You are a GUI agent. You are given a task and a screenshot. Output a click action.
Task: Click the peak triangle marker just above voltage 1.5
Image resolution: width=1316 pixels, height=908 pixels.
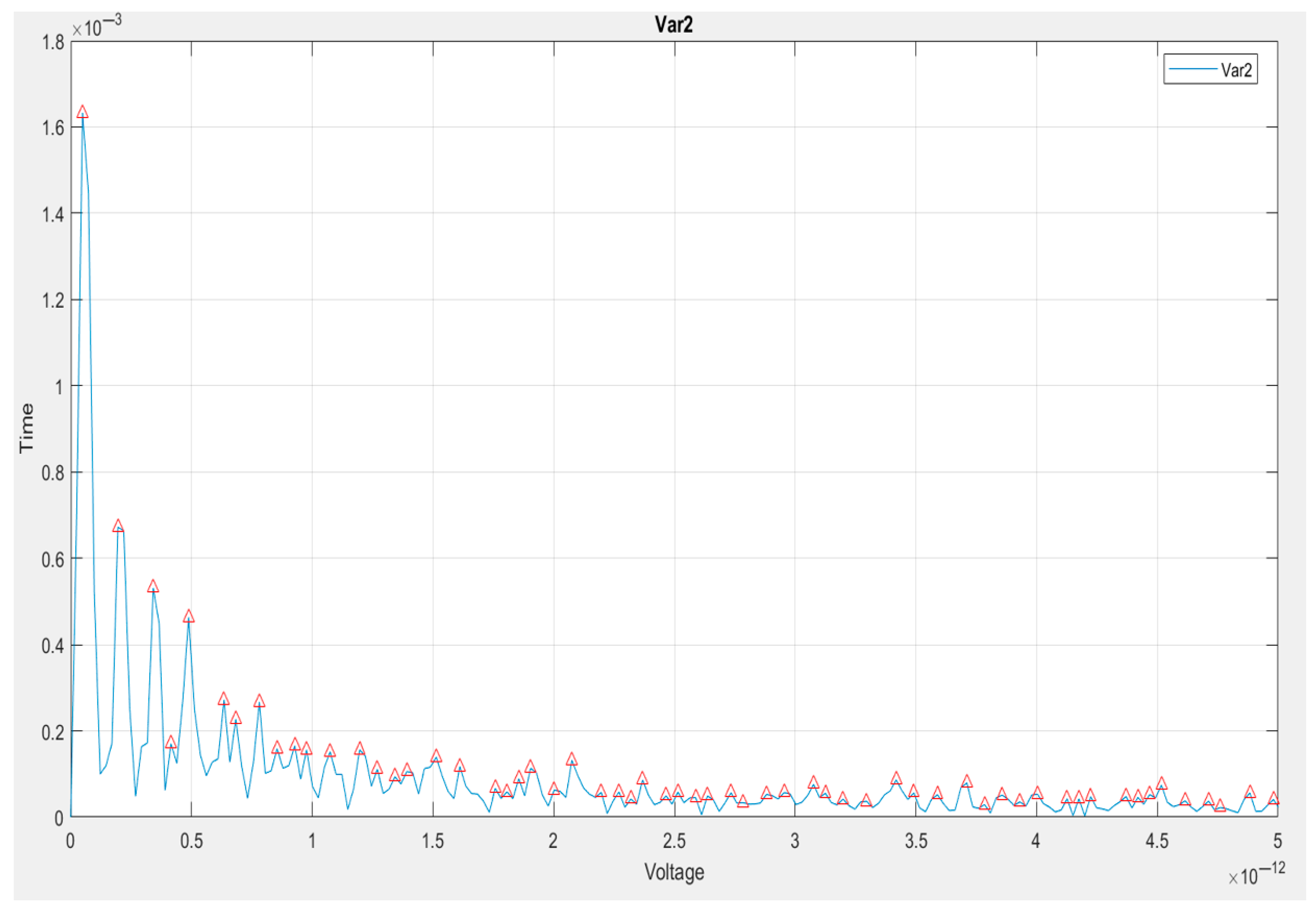tap(436, 756)
